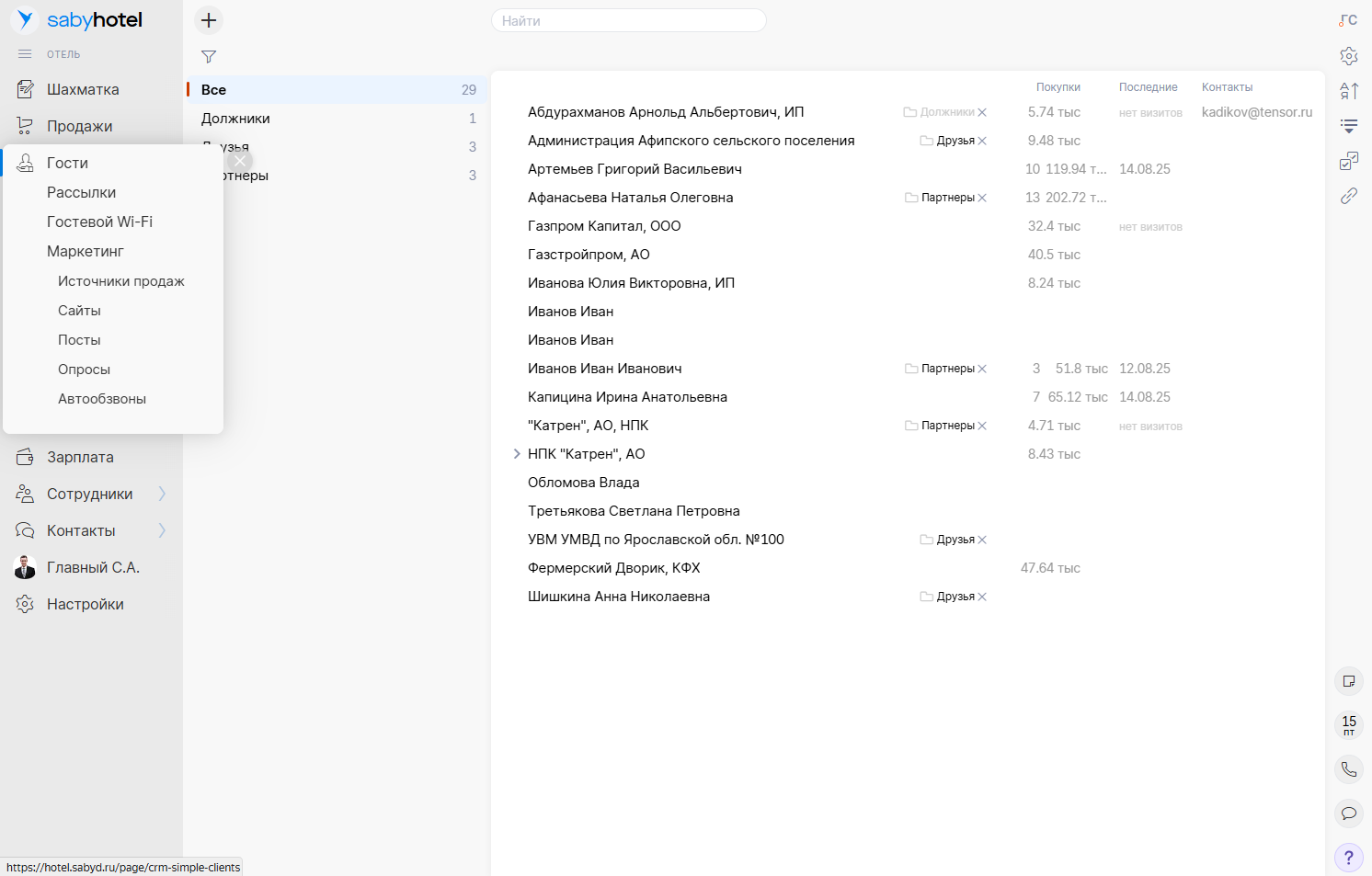The image size is (1372, 876).
Task: Open the calendar showing 15 ПТ
Action: pos(1349,725)
